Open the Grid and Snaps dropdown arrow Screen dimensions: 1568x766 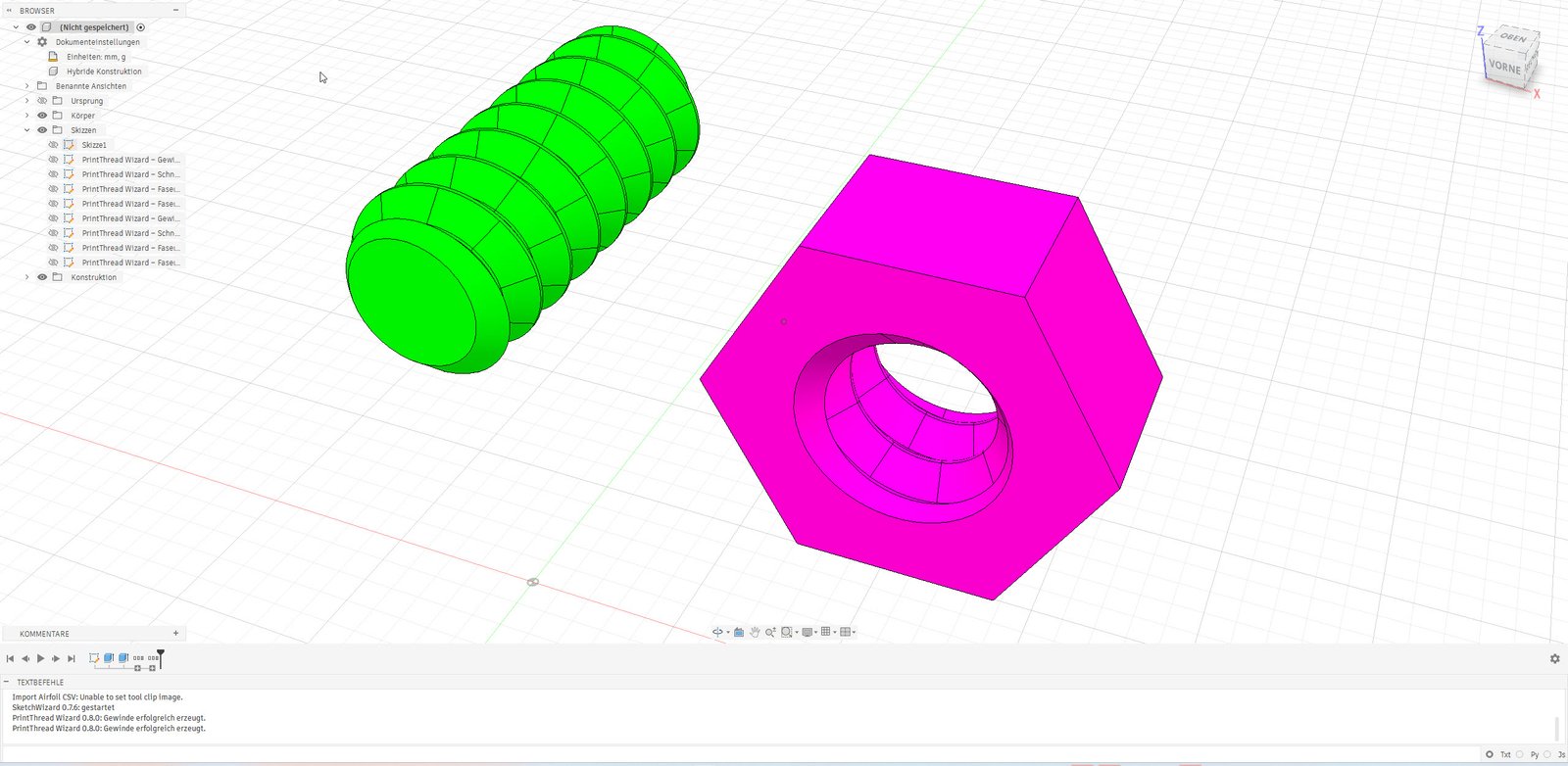835,632
